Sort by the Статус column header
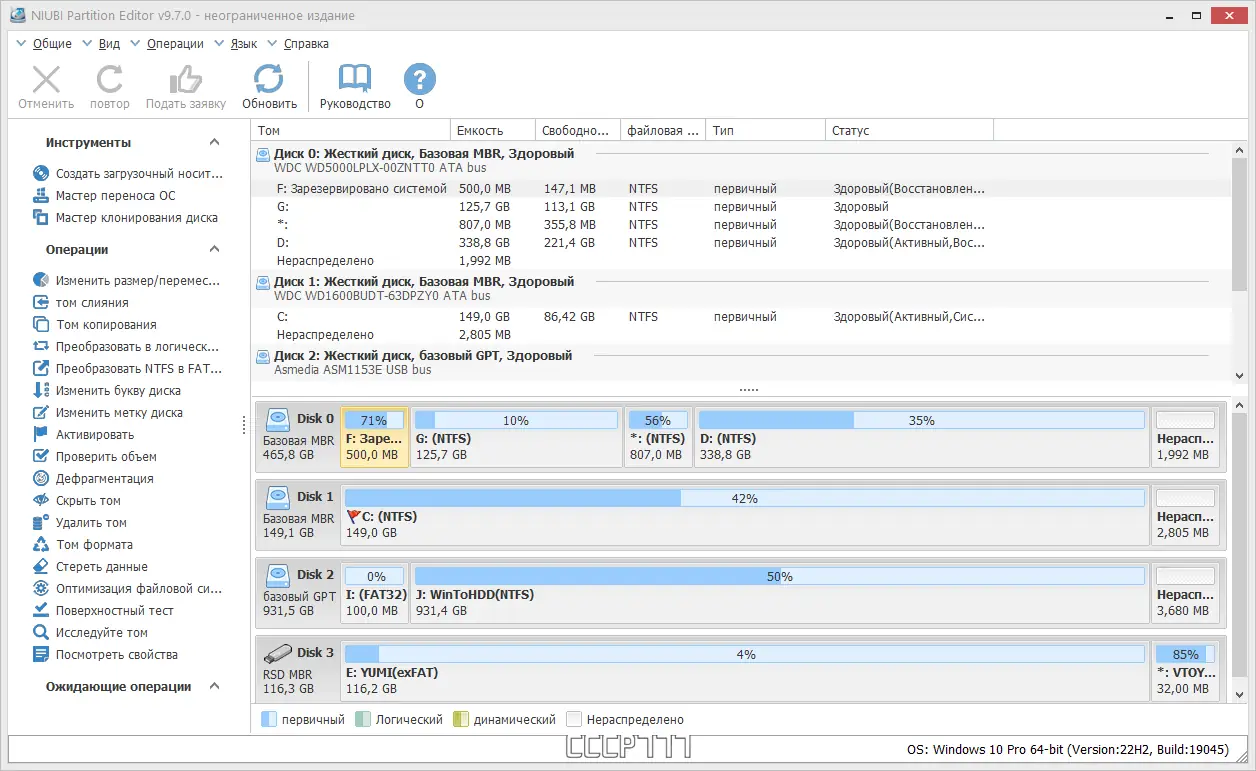This screenshot has width=1256, height=771. (x=909, y=130)
